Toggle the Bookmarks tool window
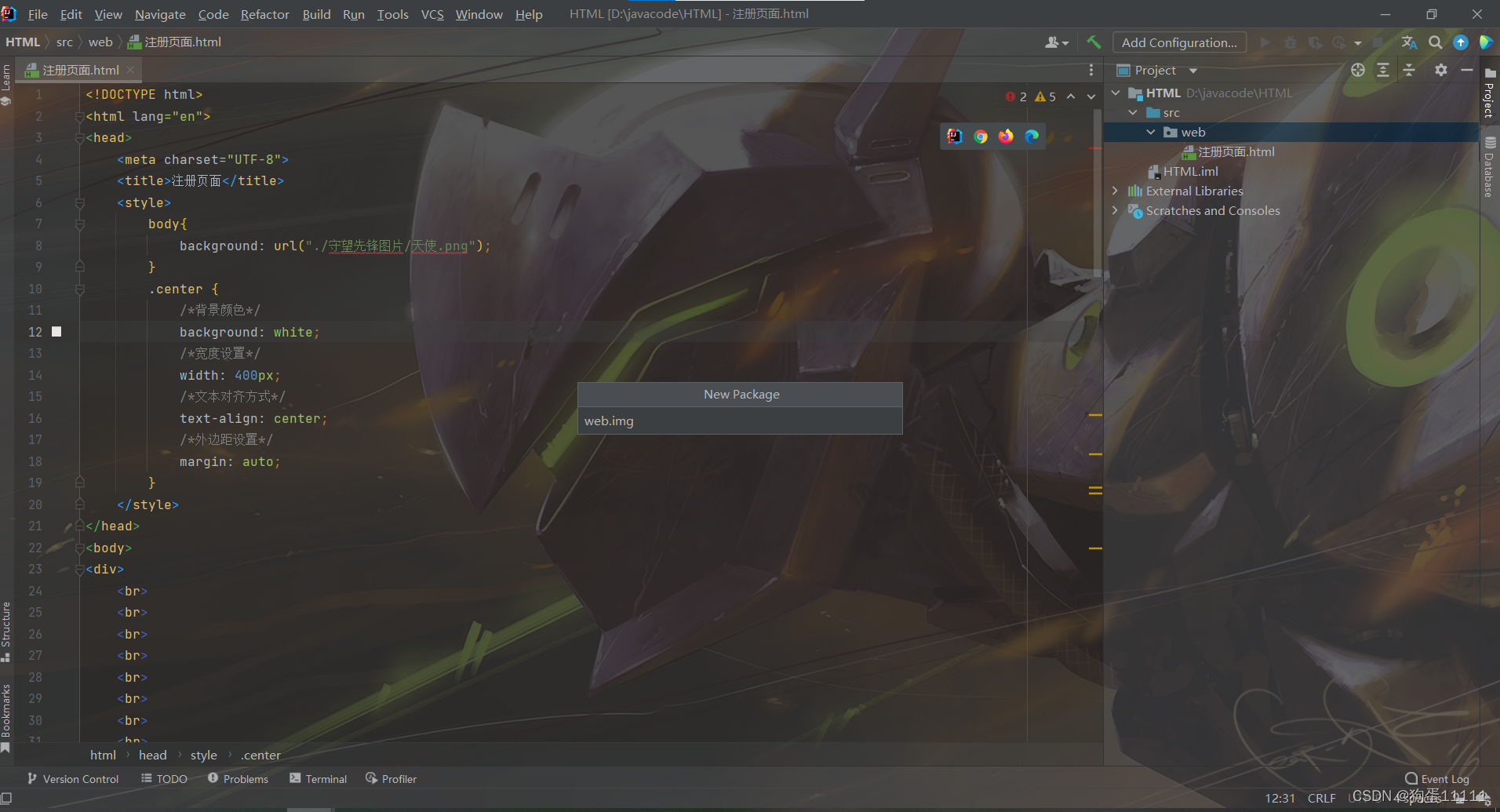Image resolution: width=1500 pixels, height=812 pixels. point(6,717)
